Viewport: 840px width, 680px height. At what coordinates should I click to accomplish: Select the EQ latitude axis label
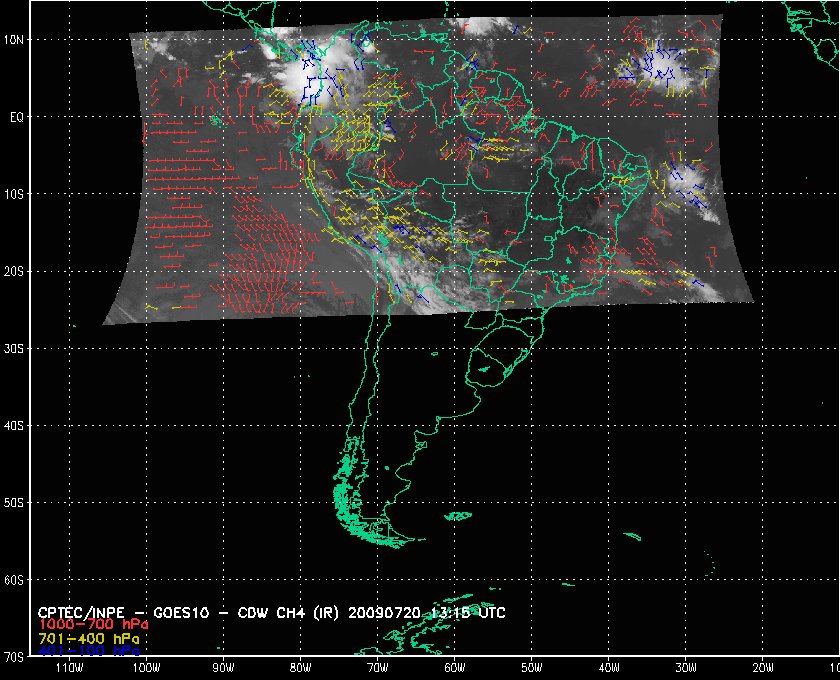coord(14,116)
